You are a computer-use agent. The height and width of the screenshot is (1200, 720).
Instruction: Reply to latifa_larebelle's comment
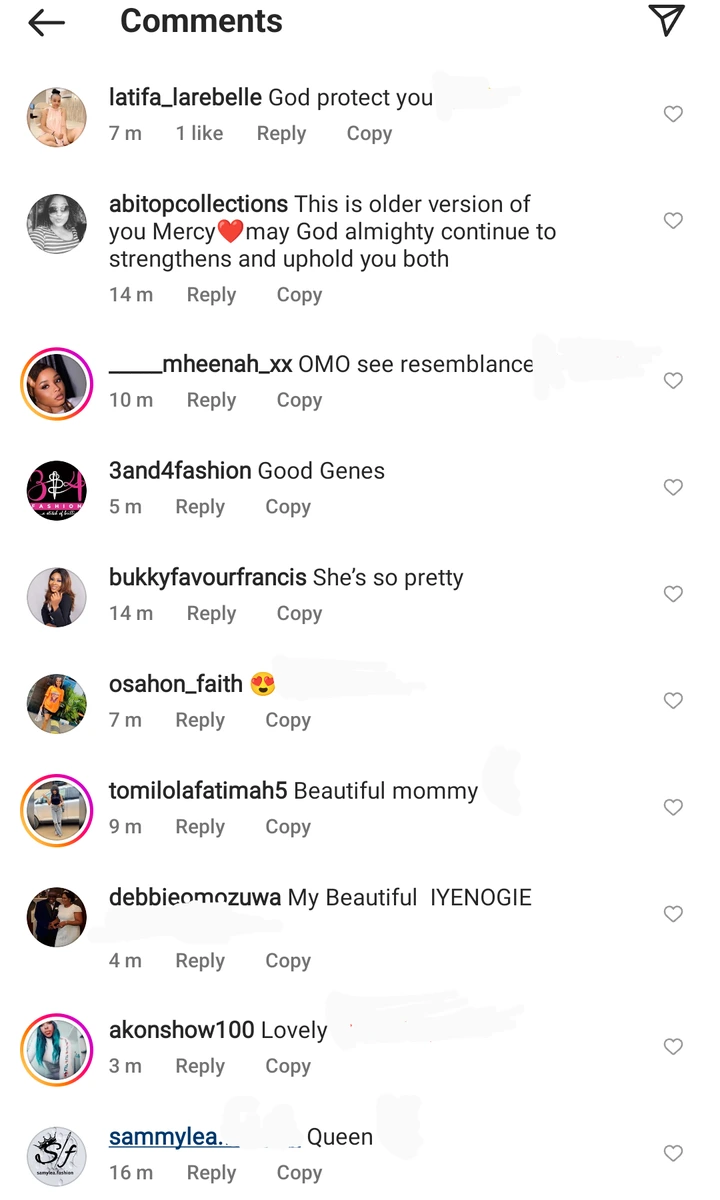click(x=281, y=134)
